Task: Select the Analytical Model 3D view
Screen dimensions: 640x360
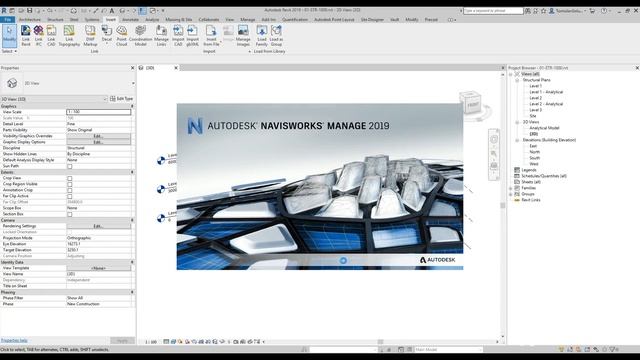Action: pos(544,128)
